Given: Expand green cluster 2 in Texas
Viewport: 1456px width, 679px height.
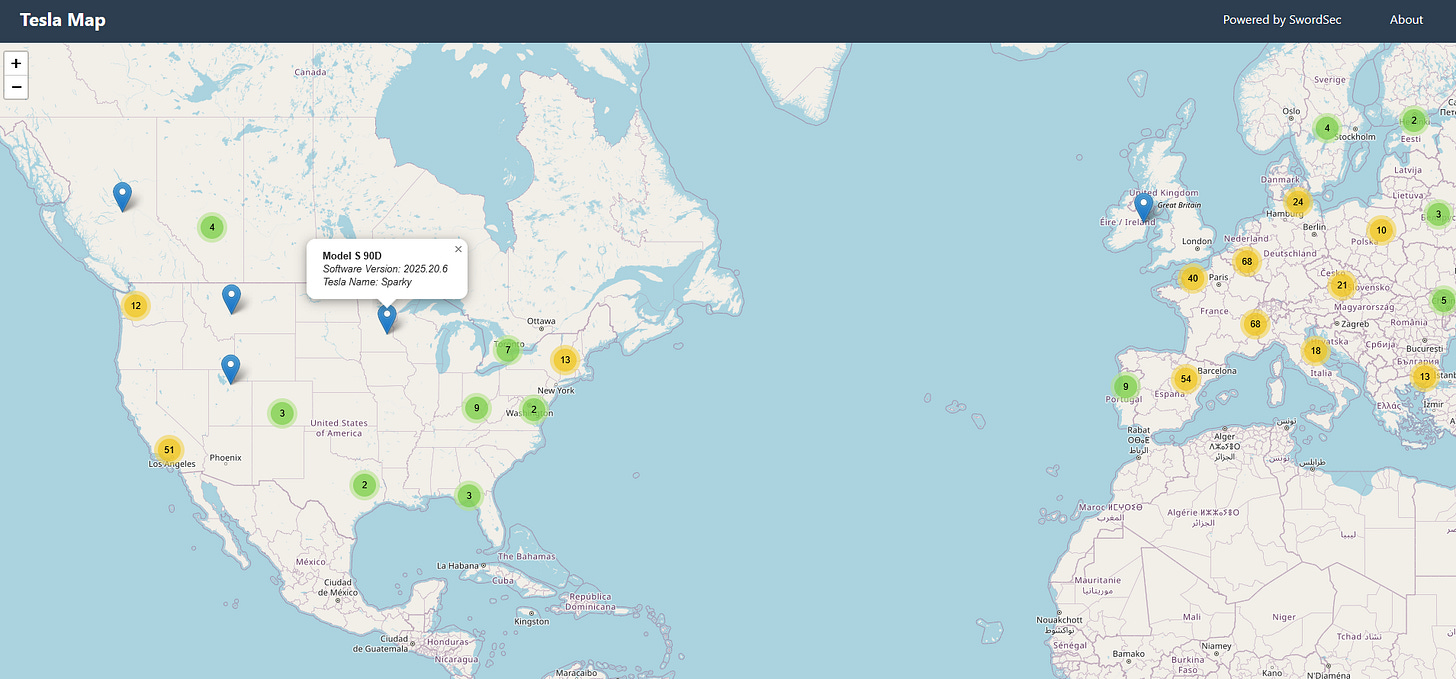Looking at the screenshot, I should [x=364, y=485].
